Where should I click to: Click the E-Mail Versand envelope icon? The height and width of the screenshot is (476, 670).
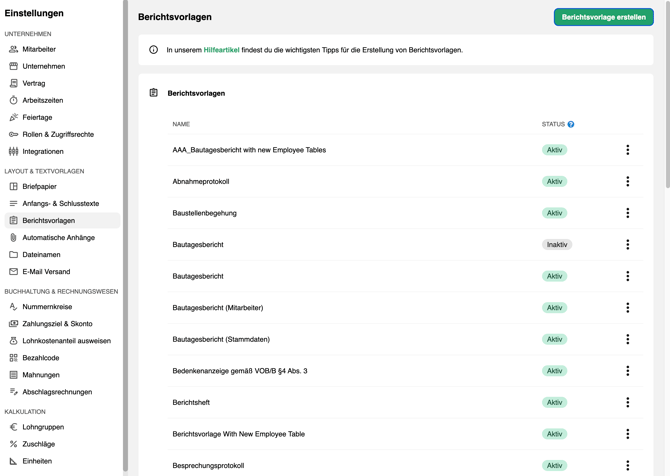14,272
